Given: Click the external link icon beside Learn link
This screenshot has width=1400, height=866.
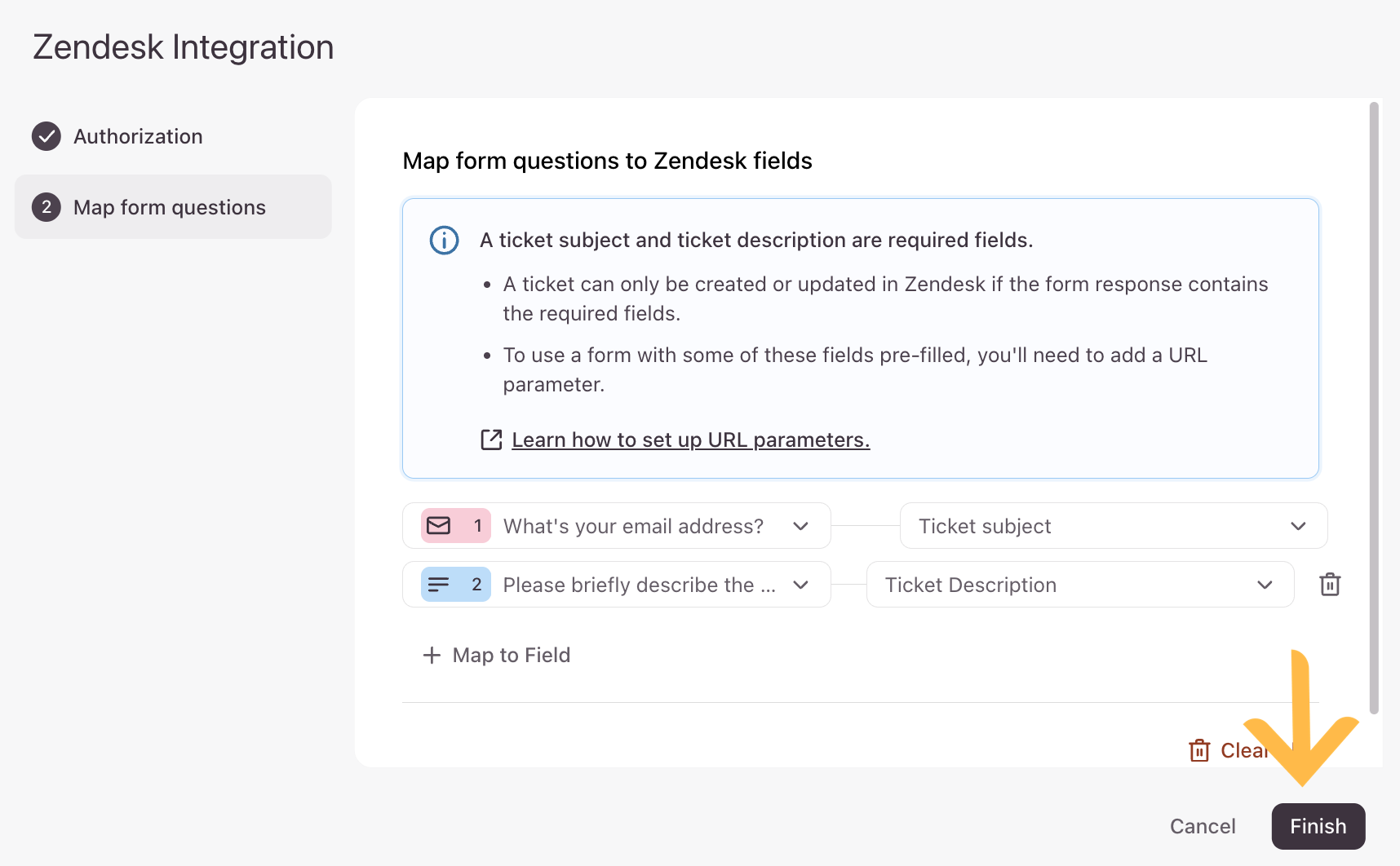Looking at the screenshot, I should click(491, 440).
